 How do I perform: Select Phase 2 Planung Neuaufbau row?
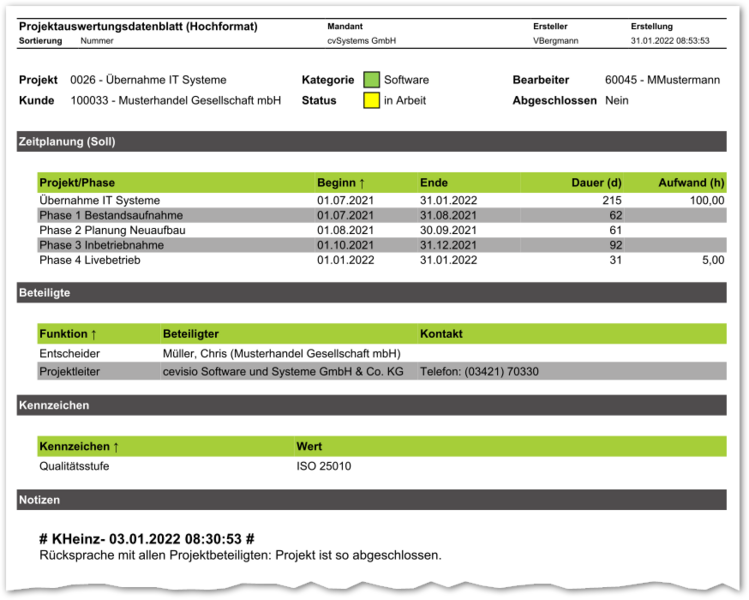(x=382, y=230)
